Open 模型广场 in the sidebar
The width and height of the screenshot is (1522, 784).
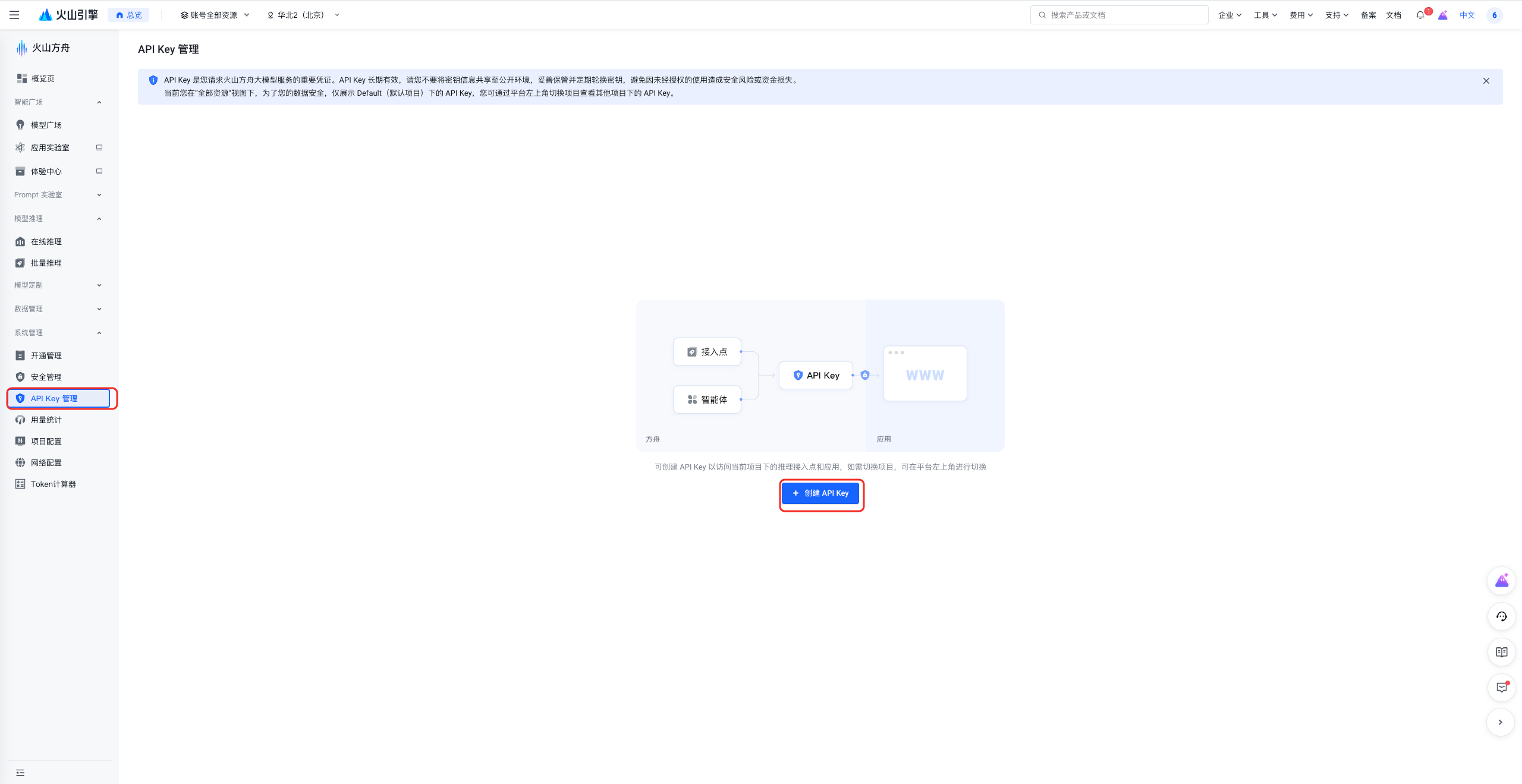point(46,125)
